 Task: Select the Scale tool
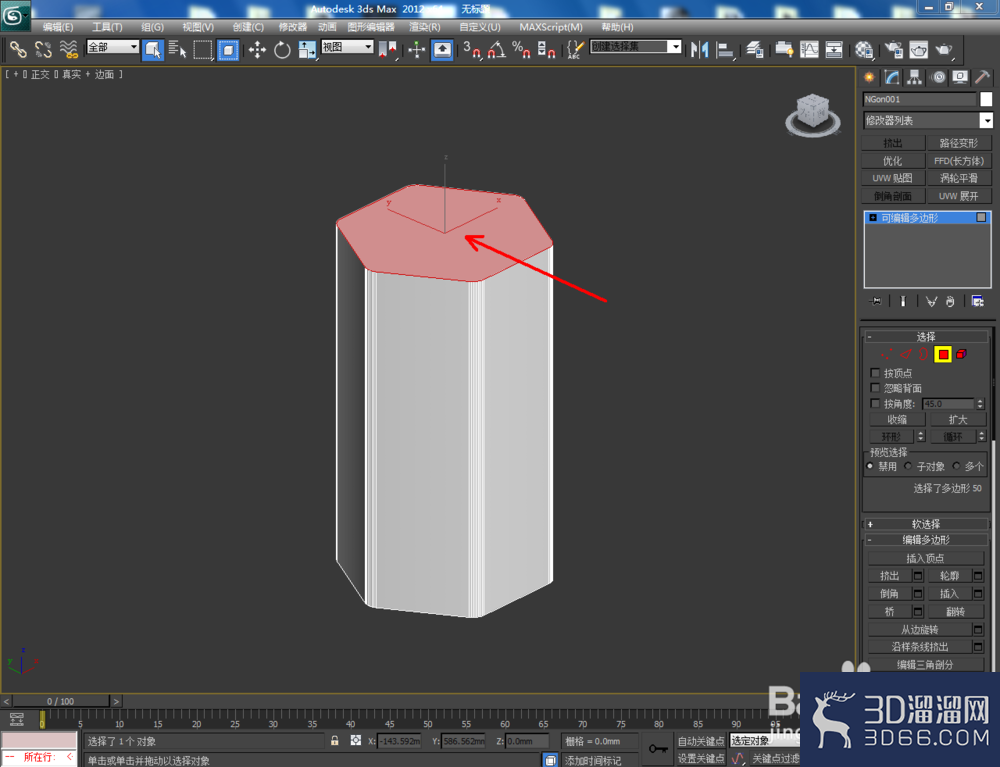(x=307, y=49)
